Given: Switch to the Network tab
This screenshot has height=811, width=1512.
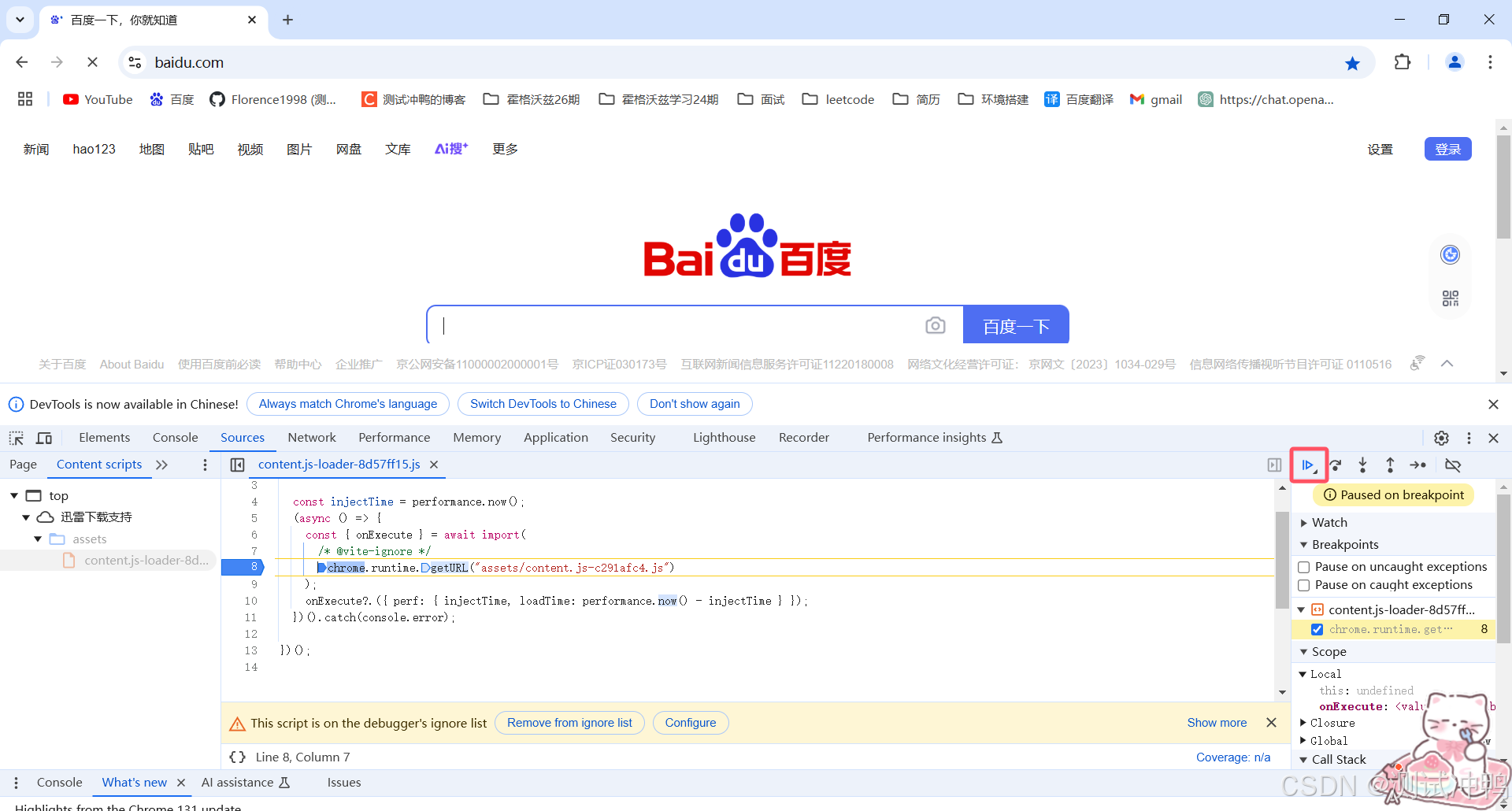Looking at the screenshot, I should pyautogui.click(x=312, y=438).
